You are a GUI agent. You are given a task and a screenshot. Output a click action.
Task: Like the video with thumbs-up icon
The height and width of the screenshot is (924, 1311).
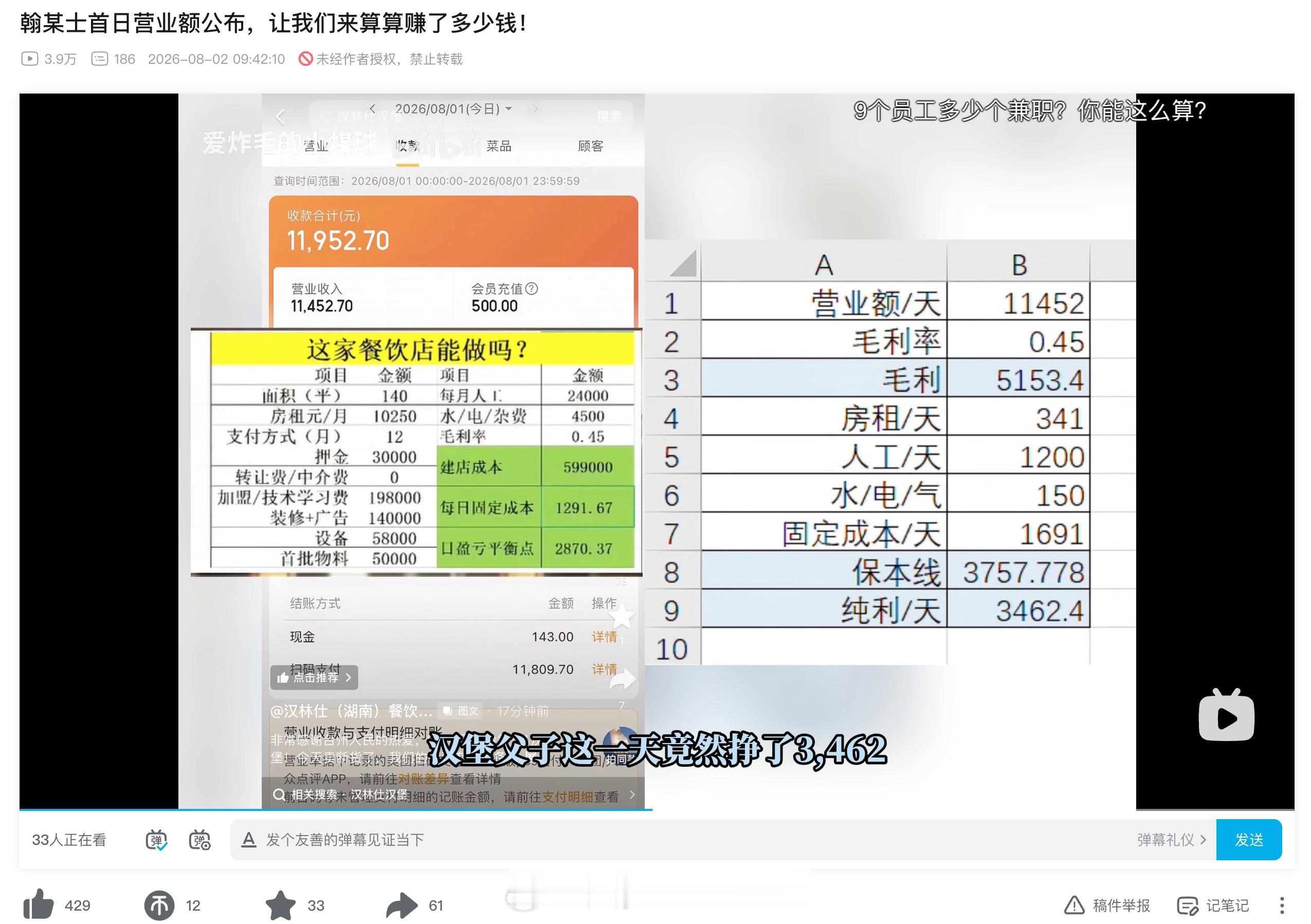(x=39, y=904)
